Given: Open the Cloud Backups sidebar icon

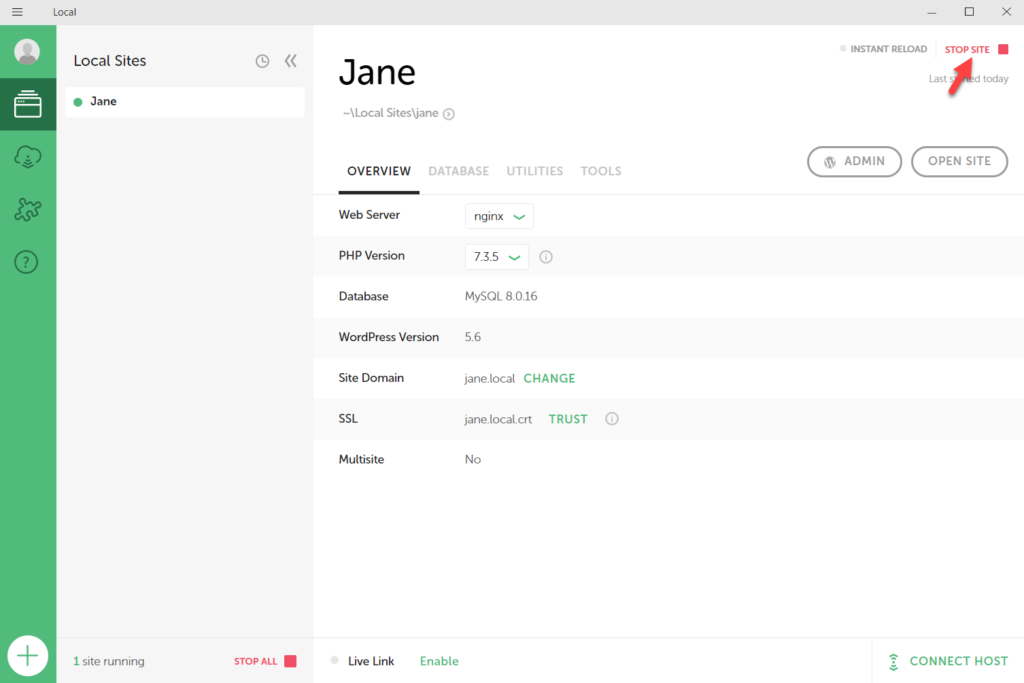Looking at the screenshot, I should (x=27, y=157).
